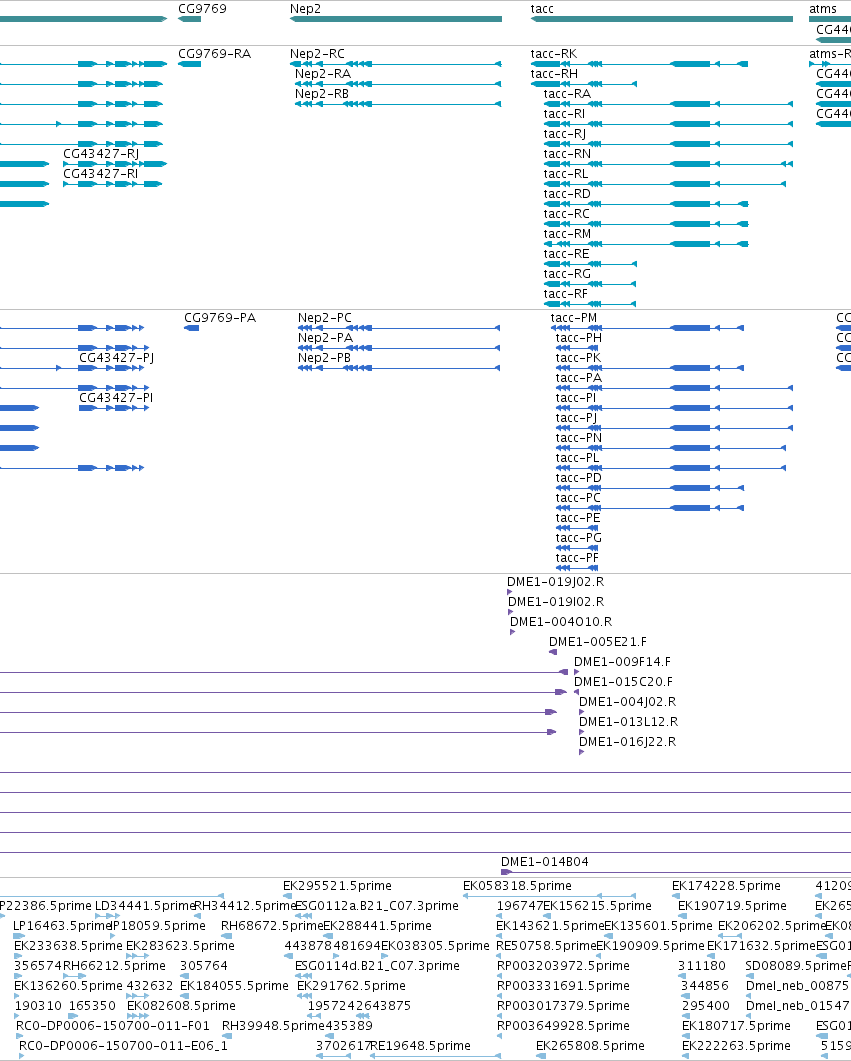This screenshot has height=1061, width=851.
Task: Click BAC end label DME1-005E21.F
Action: (x=597, y=641)
